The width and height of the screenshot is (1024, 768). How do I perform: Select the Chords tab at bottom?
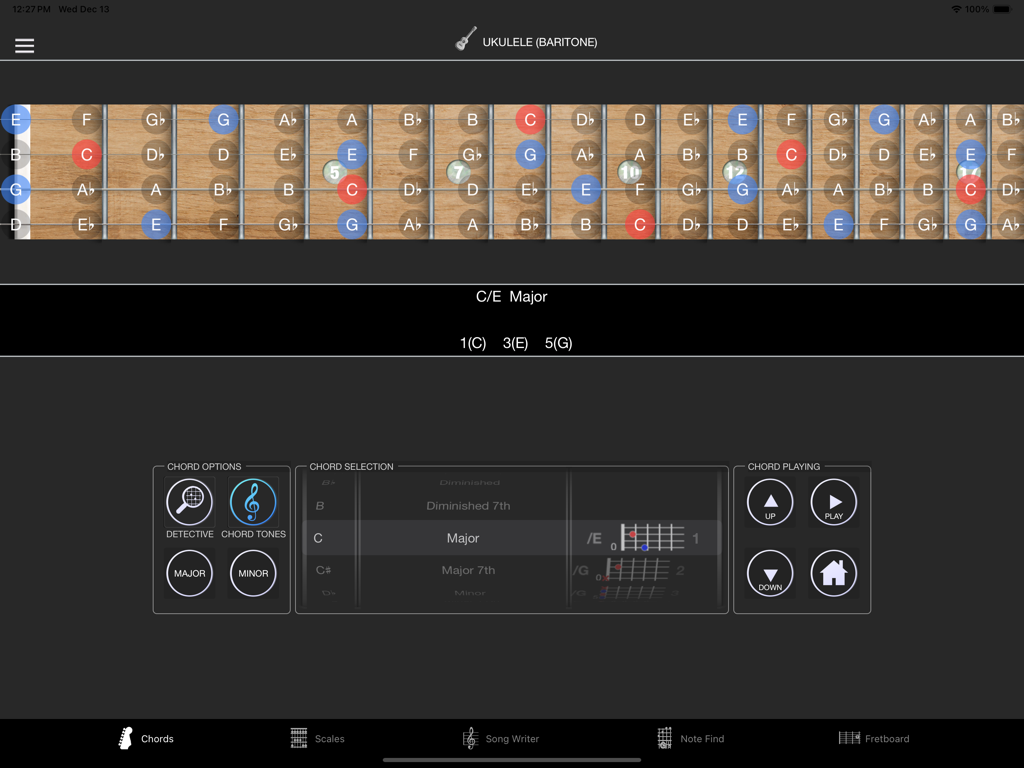pyautogui.click(x=145, y=738)
